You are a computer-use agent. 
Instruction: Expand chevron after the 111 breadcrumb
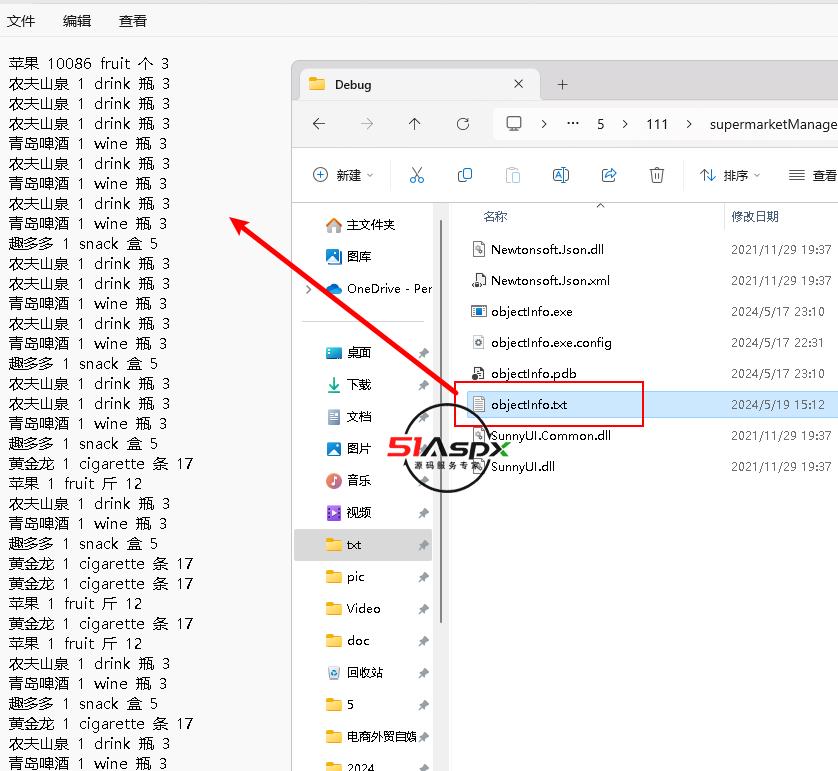(x=689, y=124)
